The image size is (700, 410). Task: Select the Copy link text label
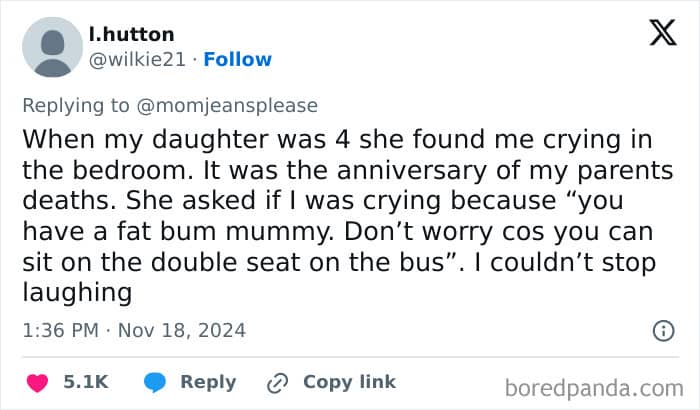(x=349, y=382)
